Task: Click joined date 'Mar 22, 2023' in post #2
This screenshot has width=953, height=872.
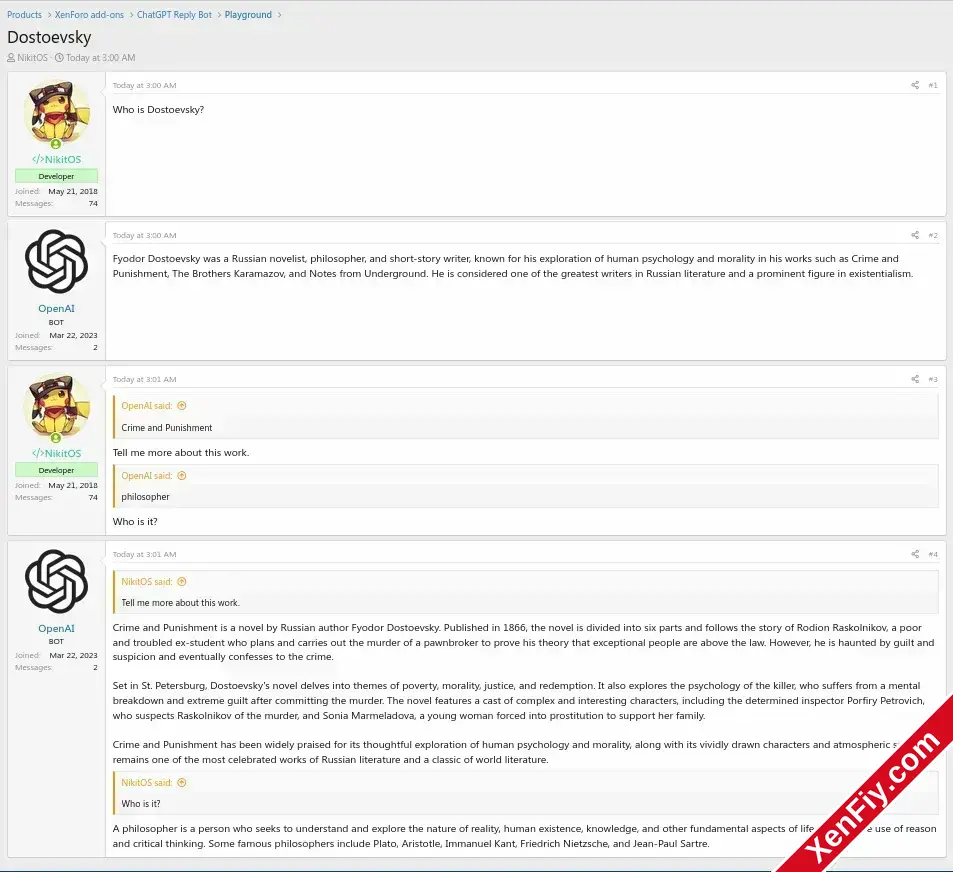Action: pos(74,335)
